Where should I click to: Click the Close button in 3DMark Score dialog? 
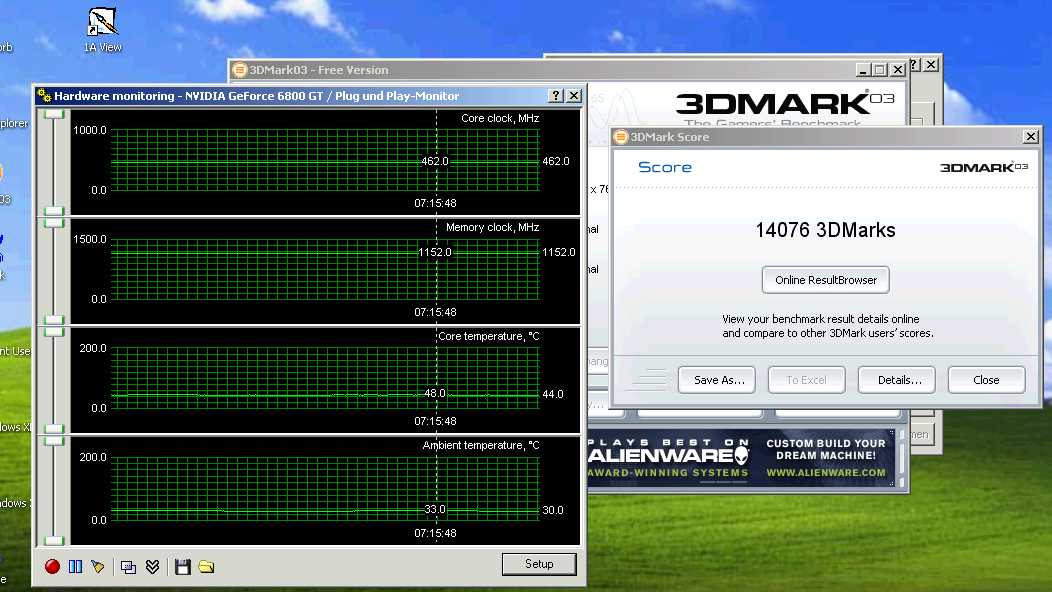click(x=986, y=380)
